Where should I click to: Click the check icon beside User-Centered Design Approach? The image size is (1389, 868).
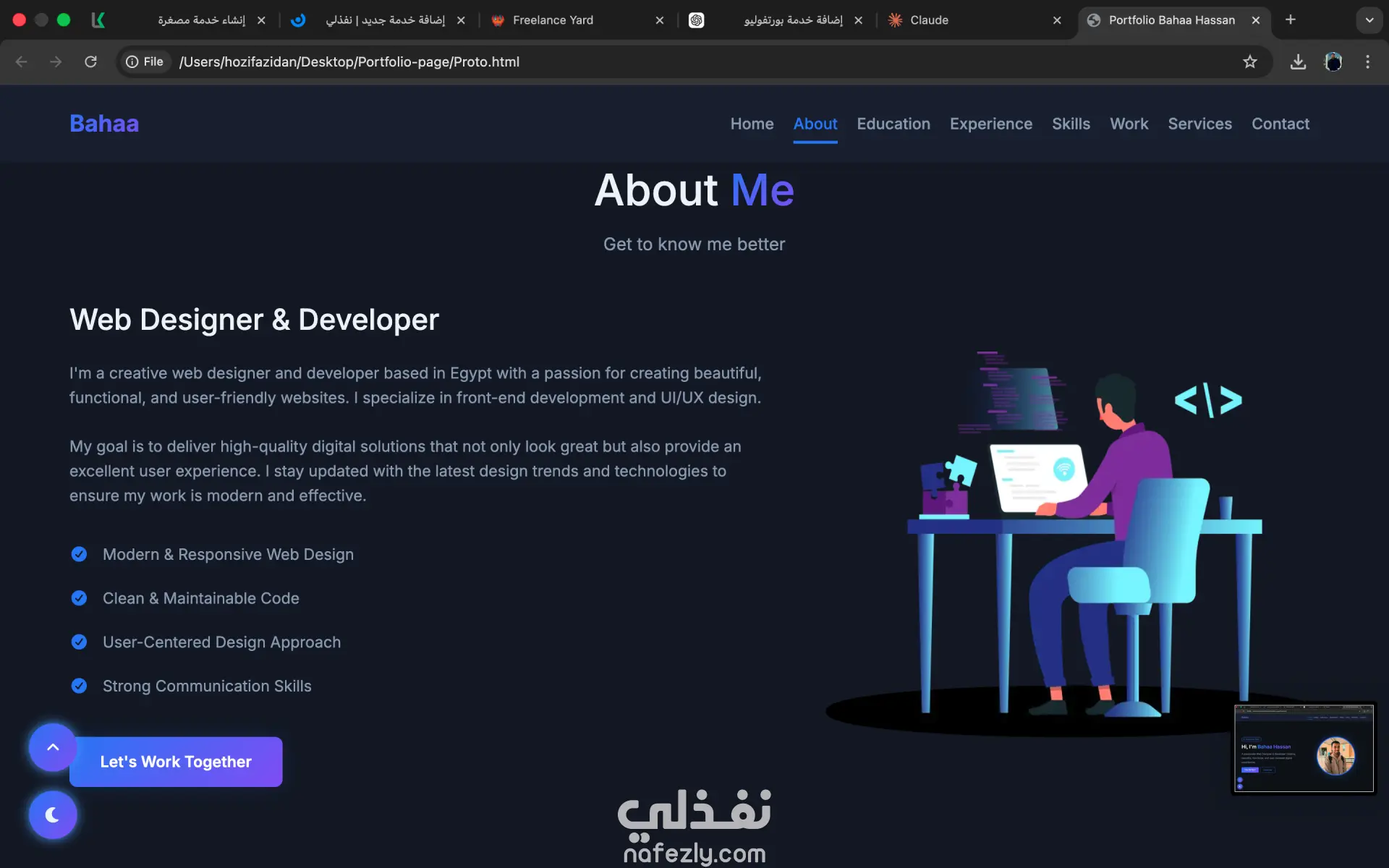(x=80, y=642)
